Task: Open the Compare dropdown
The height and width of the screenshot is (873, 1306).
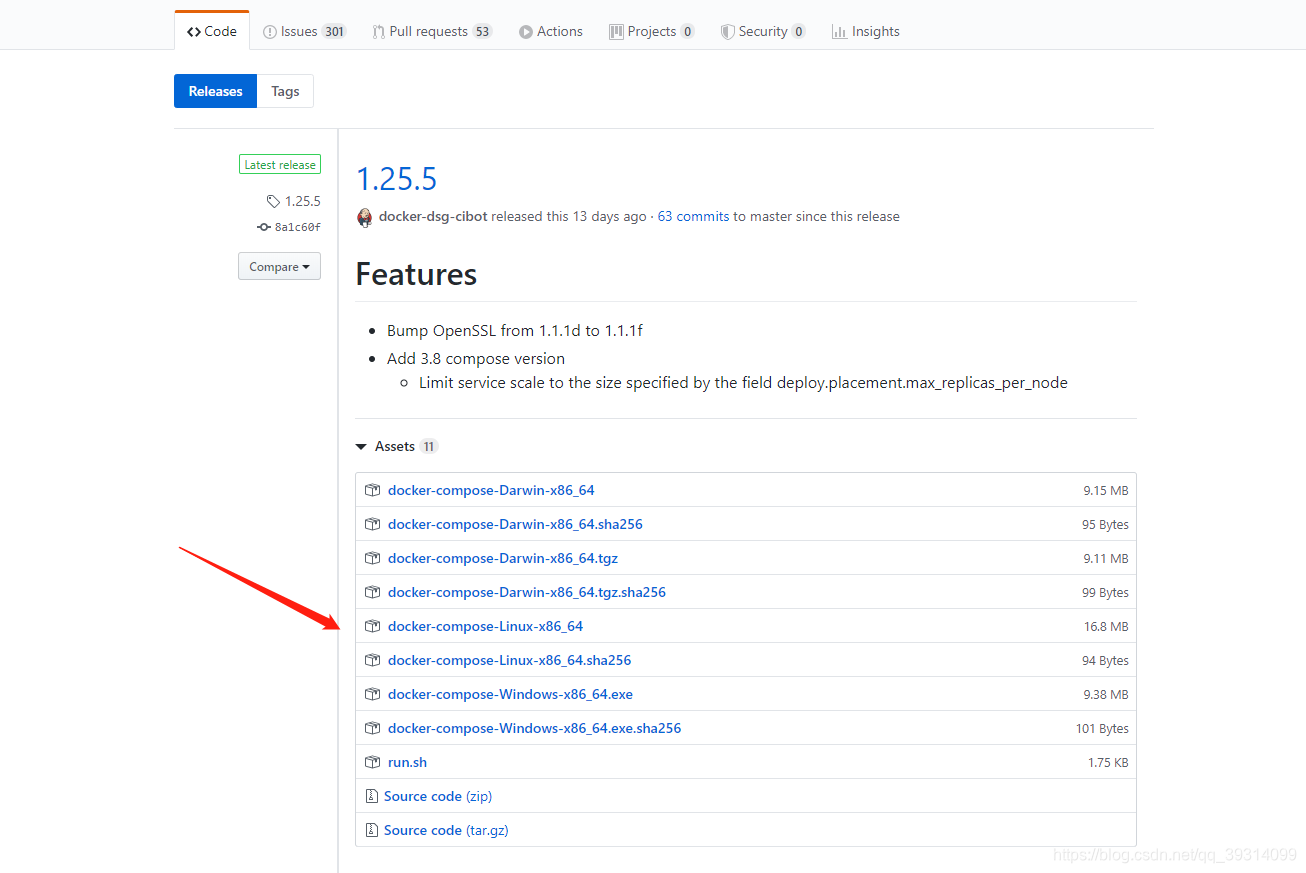Action: coord(279,267)
